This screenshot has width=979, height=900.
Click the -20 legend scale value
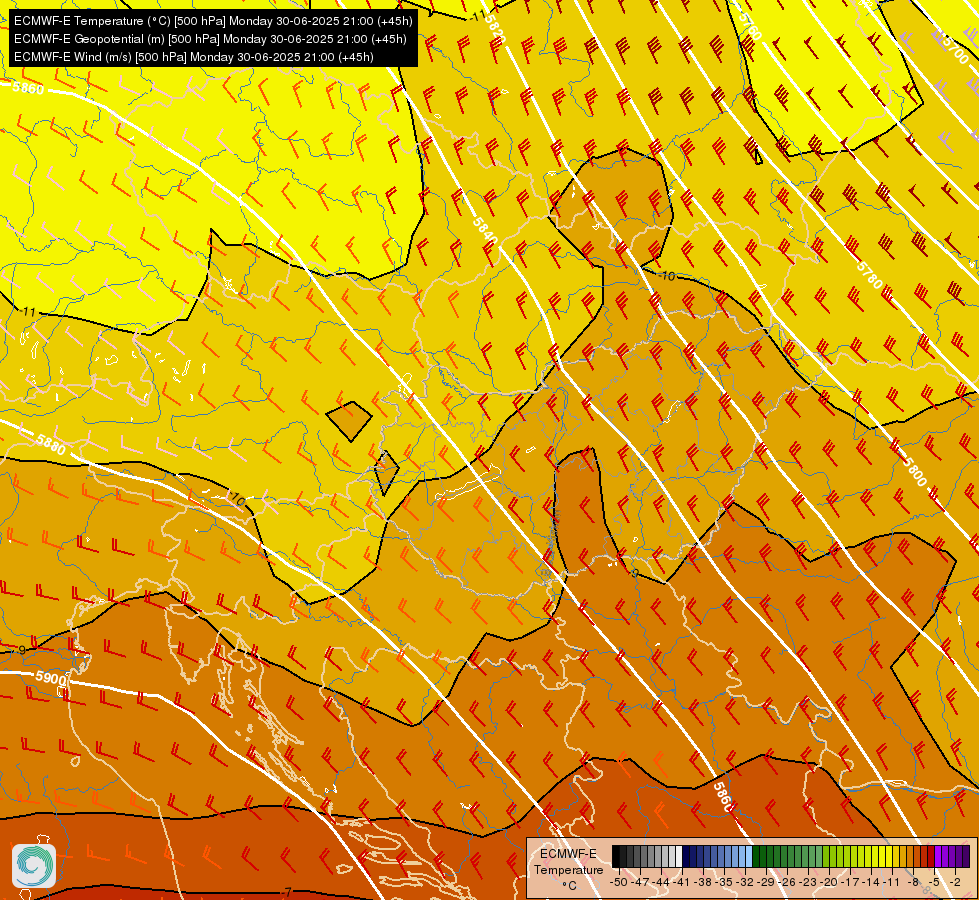pos(829,882)
